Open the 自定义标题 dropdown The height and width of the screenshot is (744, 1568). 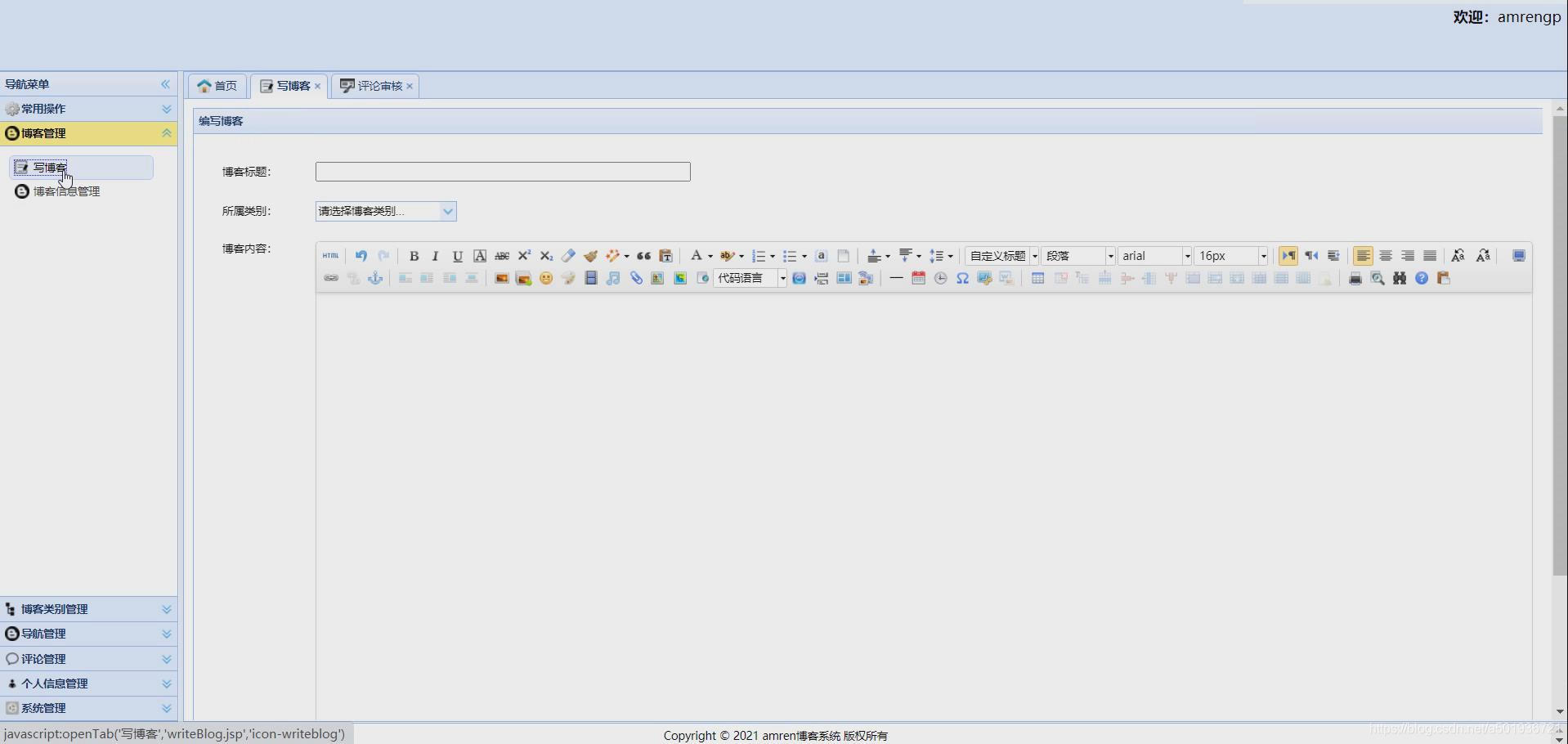pyautogui.click(x=1002, y=256)
